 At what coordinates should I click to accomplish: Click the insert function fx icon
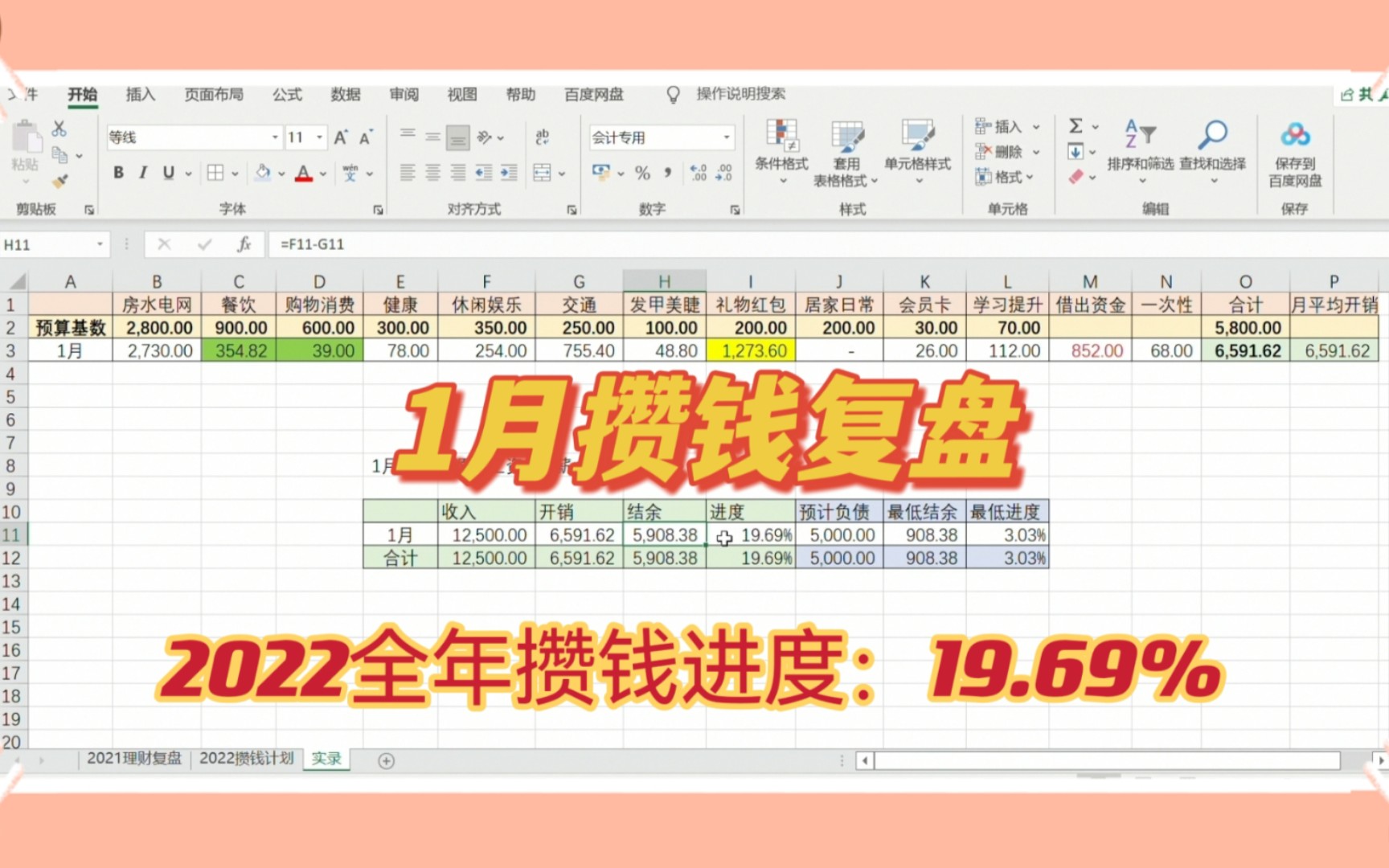click(x=244, y=244)
